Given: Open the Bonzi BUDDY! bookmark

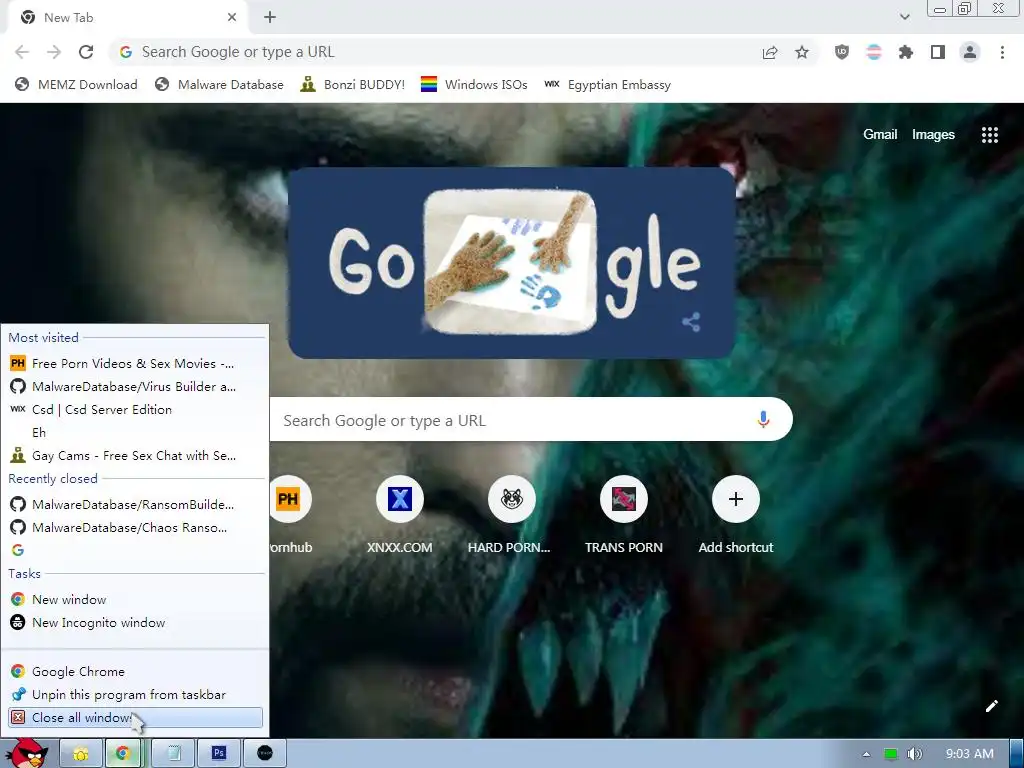Looking at the screenshot, I should point(353,85).
